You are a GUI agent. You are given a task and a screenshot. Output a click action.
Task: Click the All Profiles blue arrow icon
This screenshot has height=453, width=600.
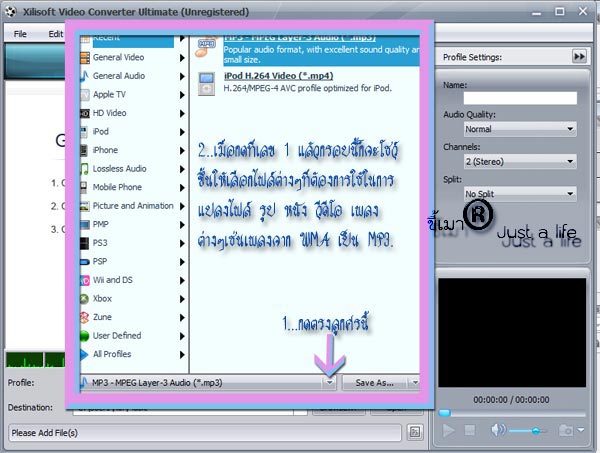click(x=85, y=354)
